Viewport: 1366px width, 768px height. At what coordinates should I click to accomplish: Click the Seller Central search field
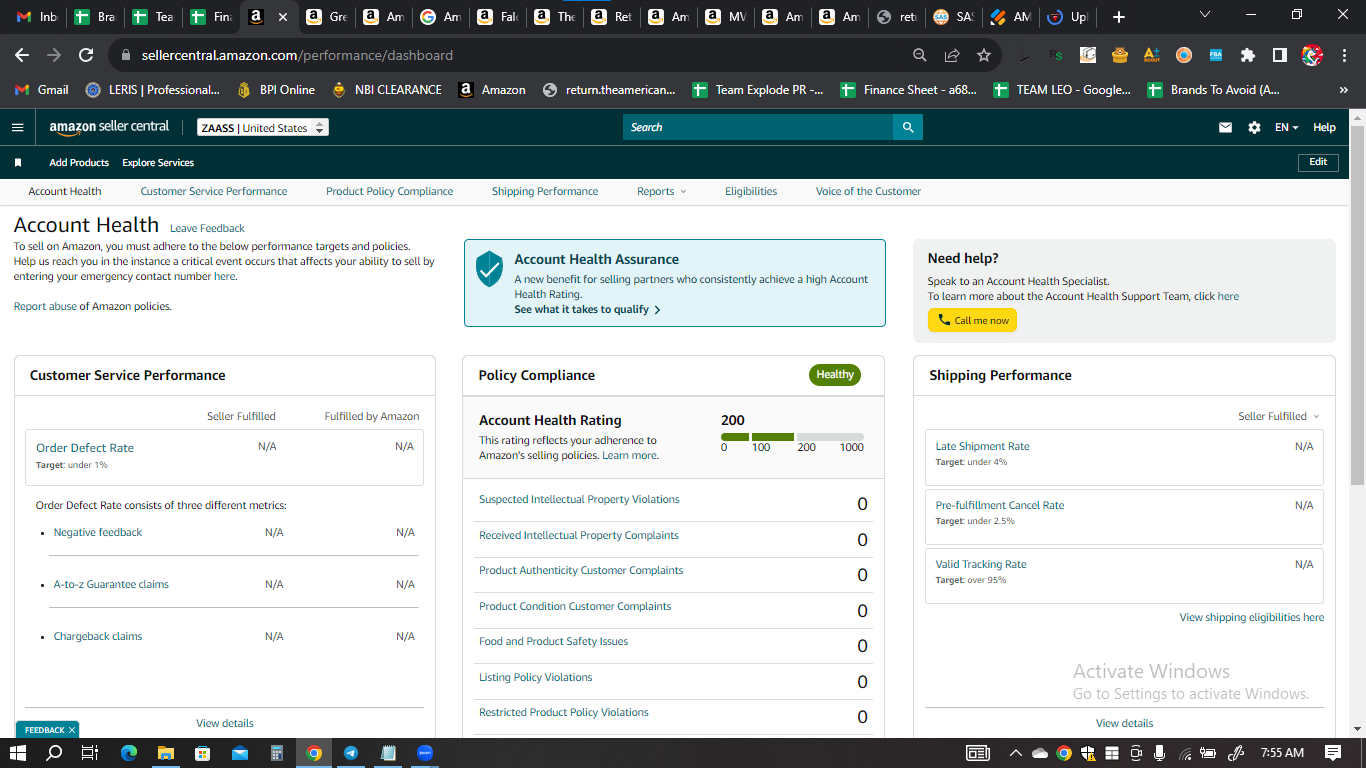pos(758,127)
